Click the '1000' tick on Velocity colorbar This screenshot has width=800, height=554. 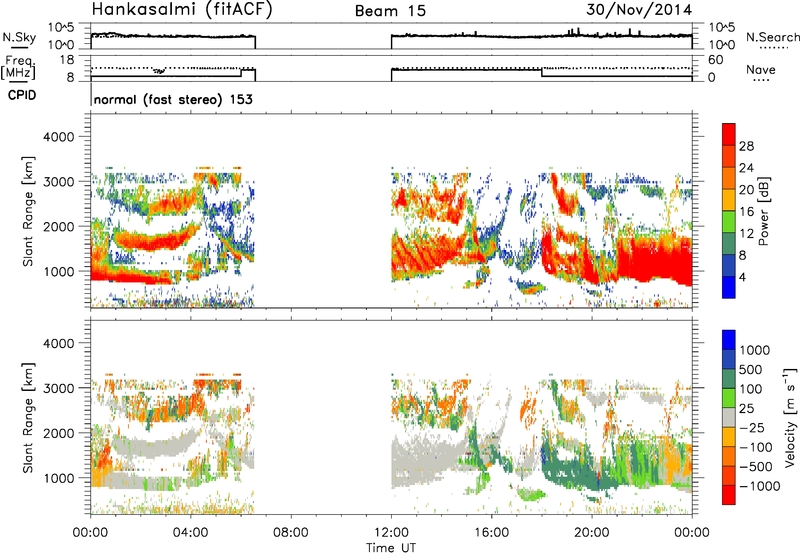coord(755,350)
